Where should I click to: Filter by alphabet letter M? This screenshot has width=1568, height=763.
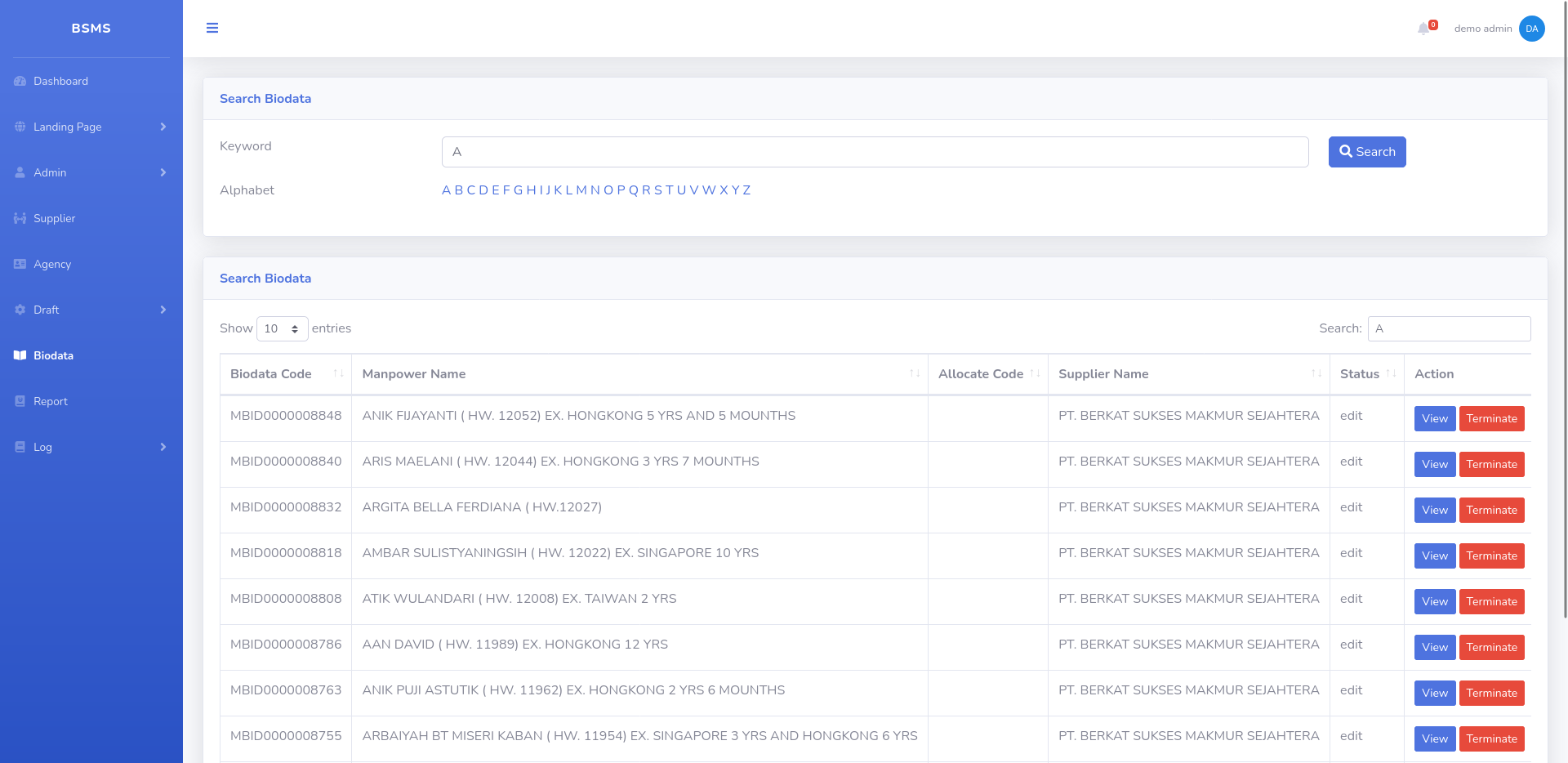click(581, 190)
